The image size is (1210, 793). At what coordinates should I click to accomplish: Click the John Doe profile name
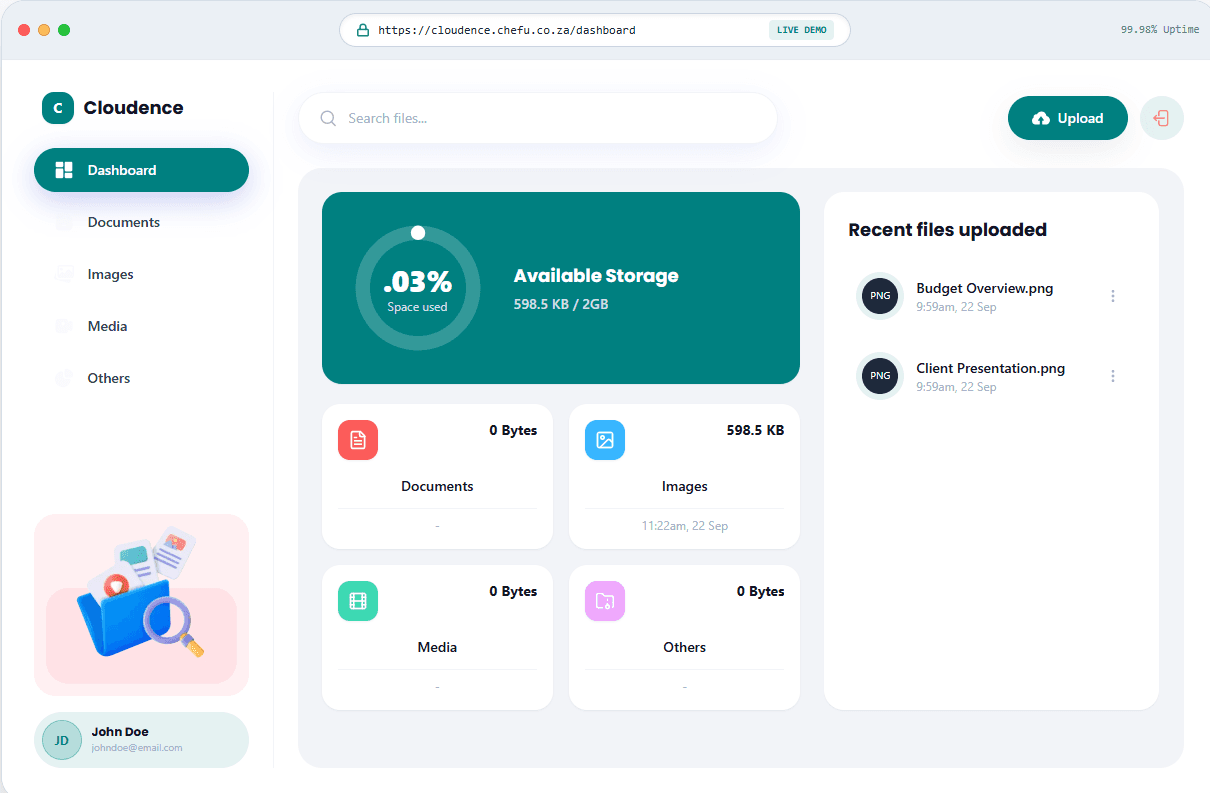pos(120,732)
